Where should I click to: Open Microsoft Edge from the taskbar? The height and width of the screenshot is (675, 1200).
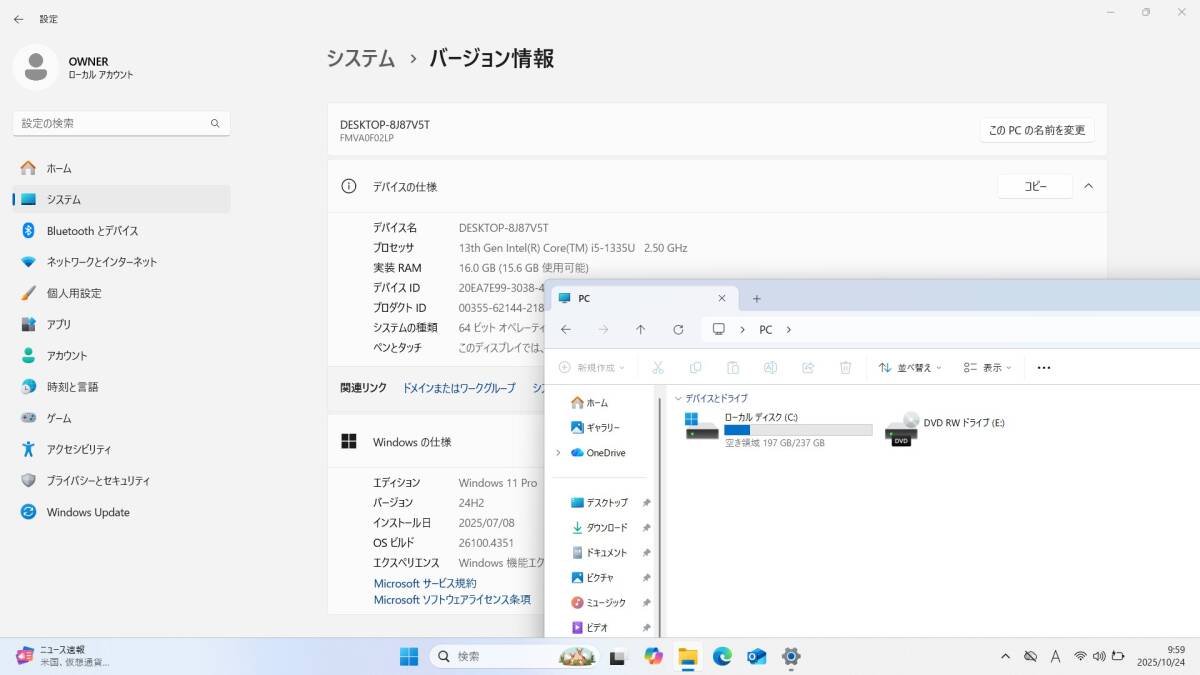722,657
